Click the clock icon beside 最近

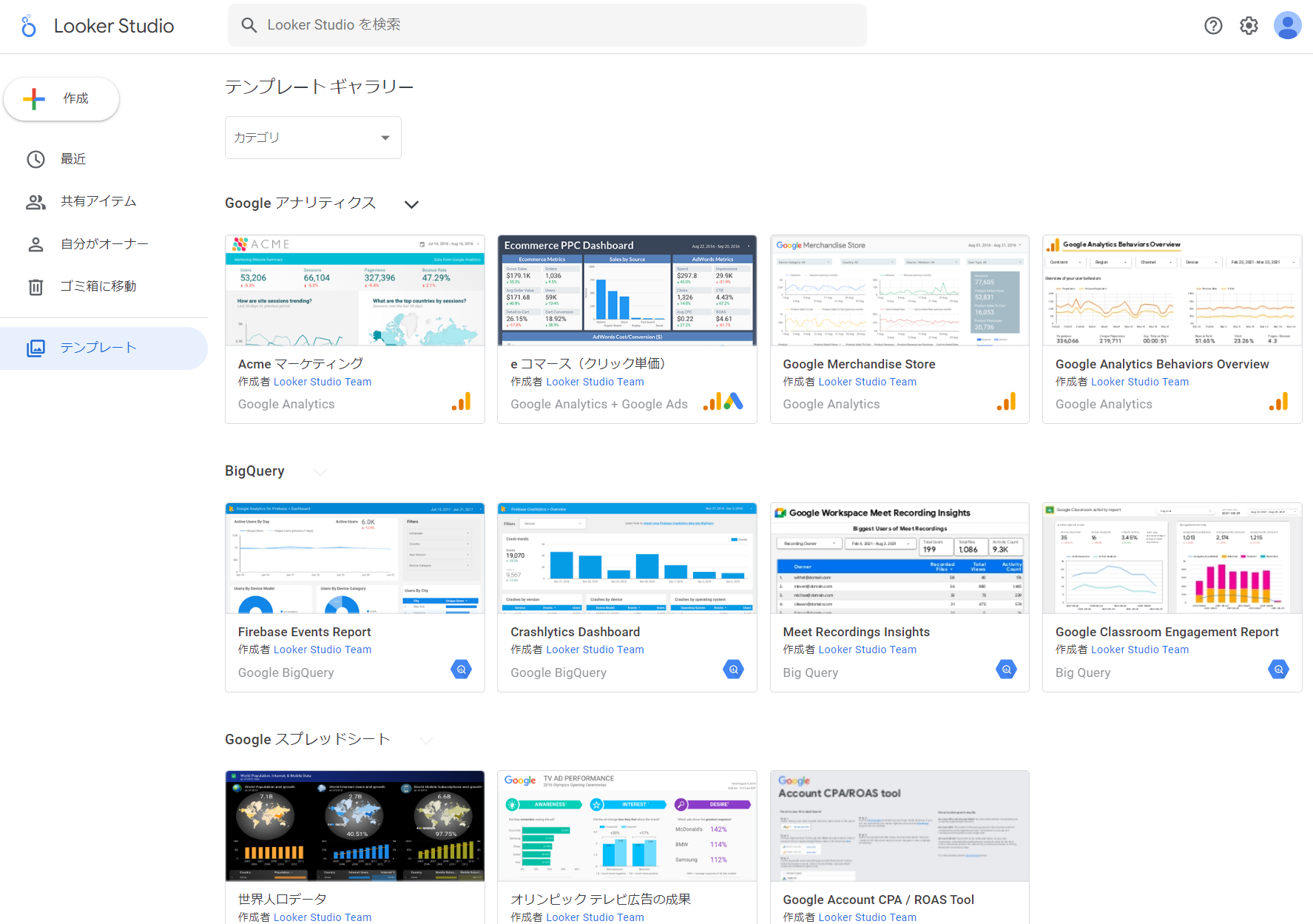tap(36, 159)
